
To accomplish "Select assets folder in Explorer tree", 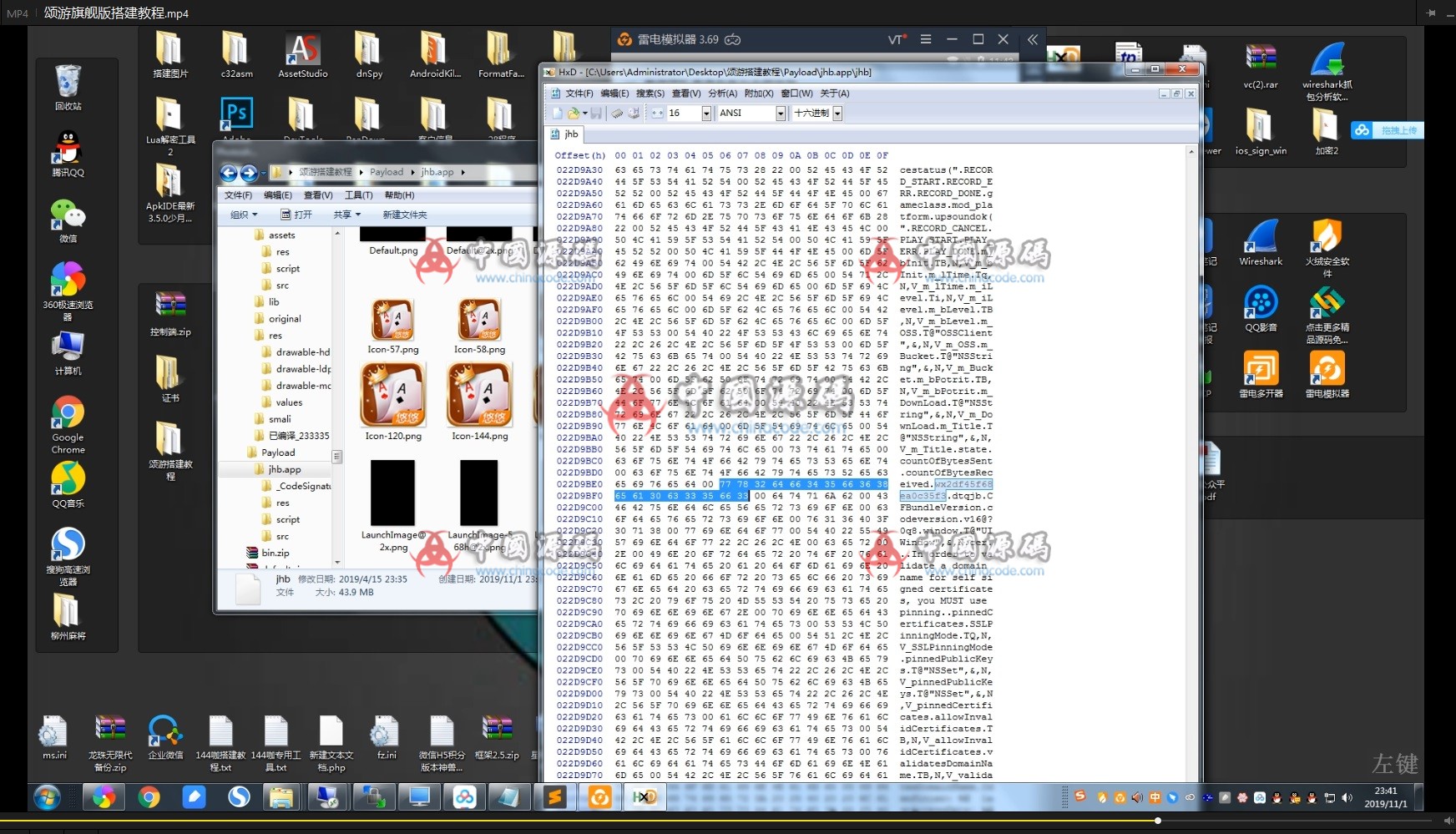I will (x=275, y=235).
